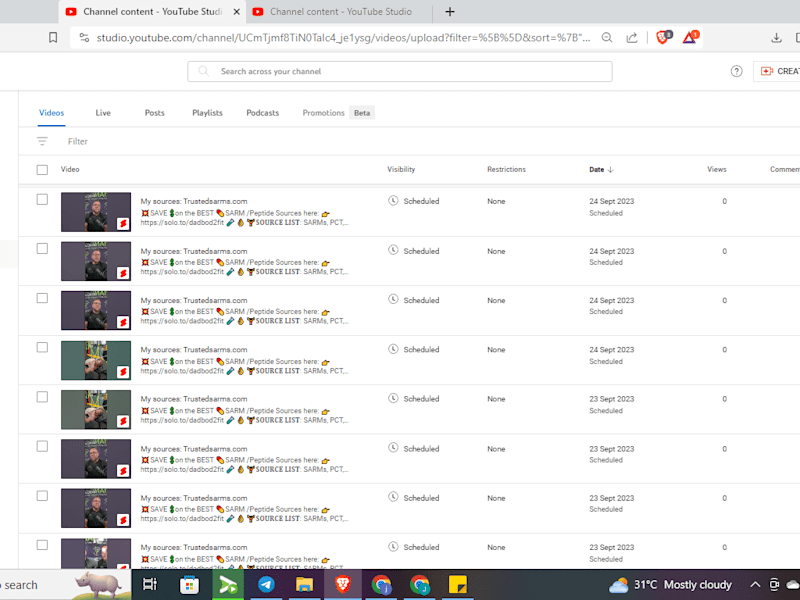Screen dimensions: 800x600
Task: Check the first video's checkbox
Action: pos(42,199)
